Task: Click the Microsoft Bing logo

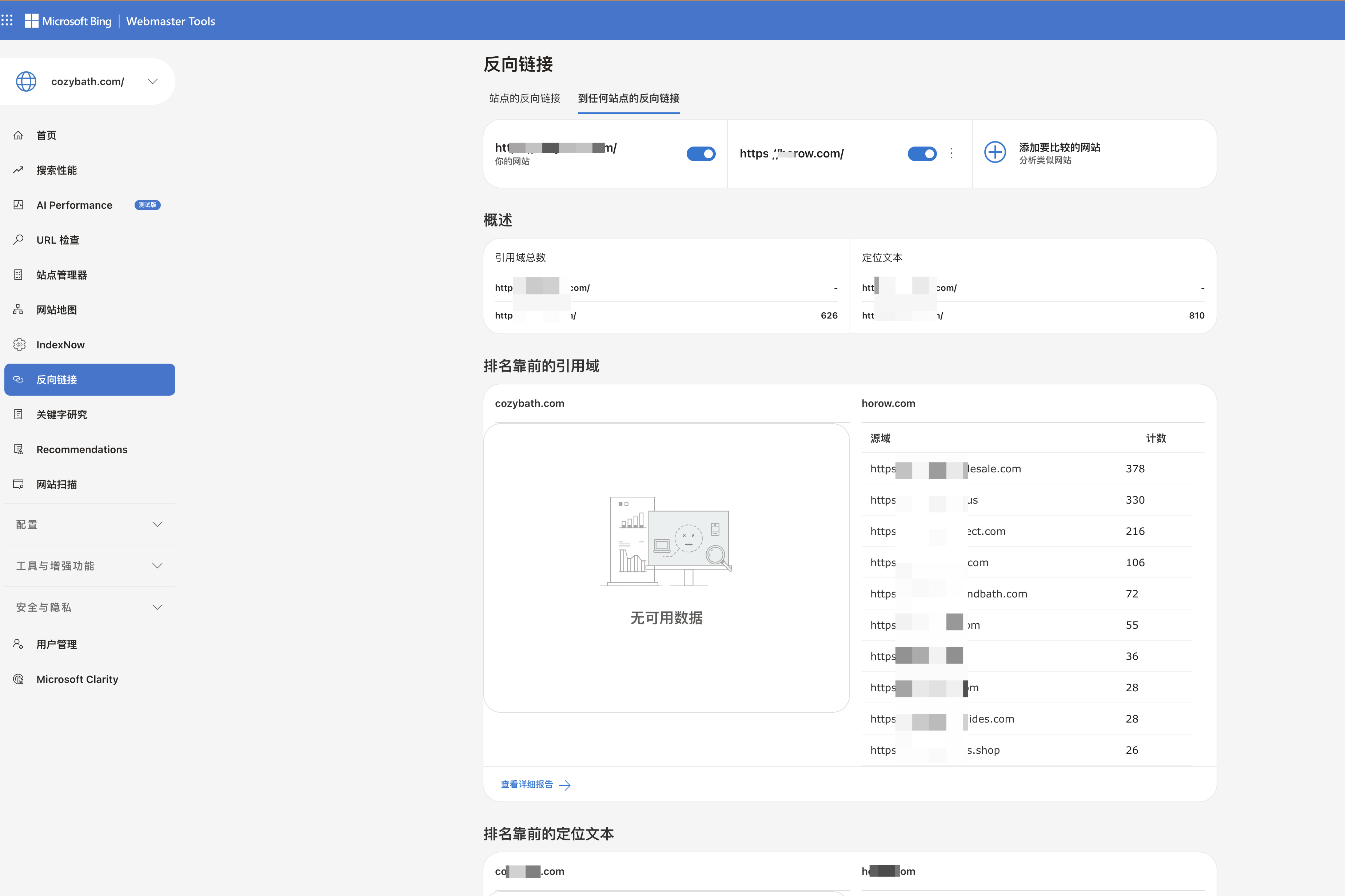Action: [x=68, y=21]
